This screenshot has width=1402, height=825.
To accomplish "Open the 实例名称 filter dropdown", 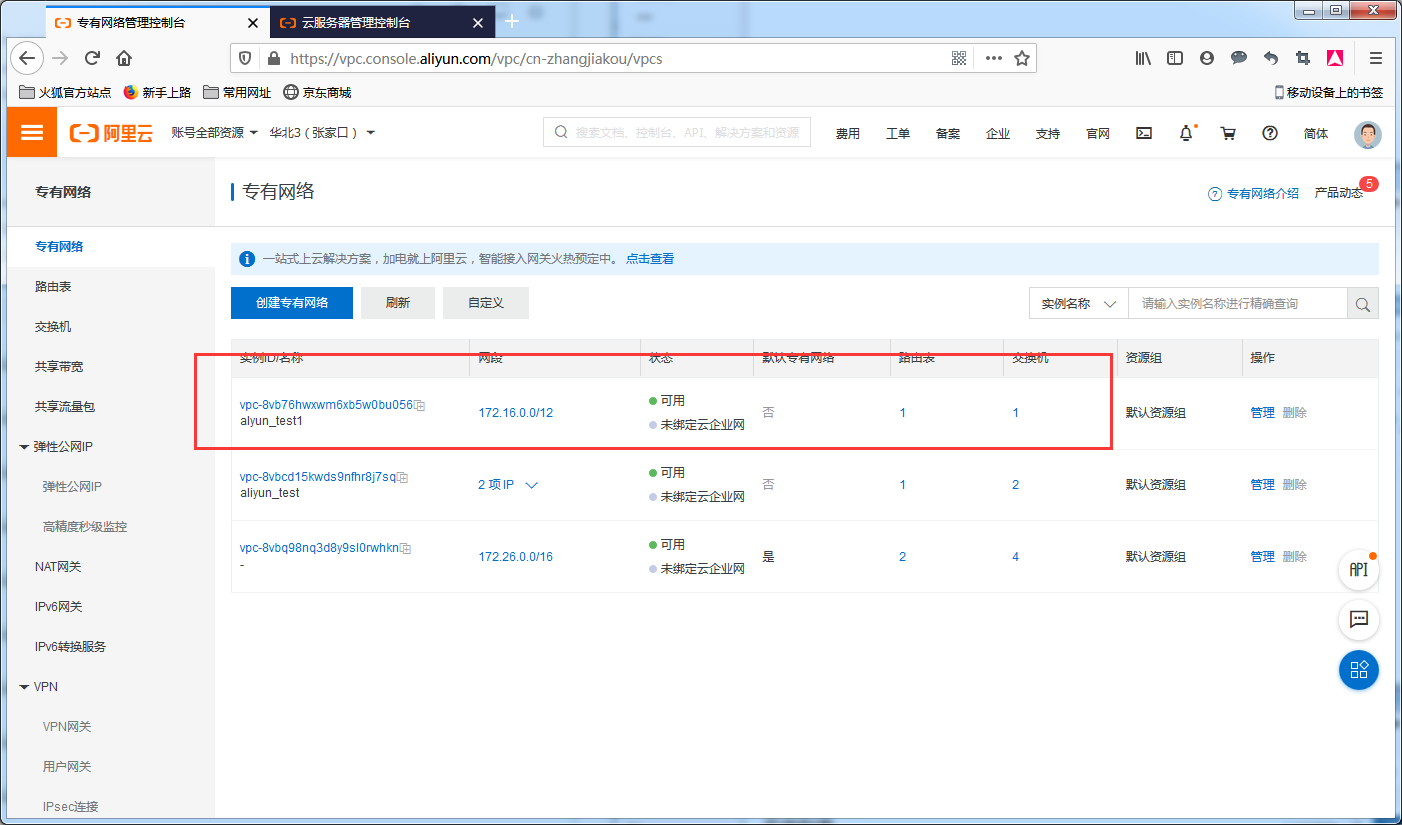I will [x=1078, y=303].
